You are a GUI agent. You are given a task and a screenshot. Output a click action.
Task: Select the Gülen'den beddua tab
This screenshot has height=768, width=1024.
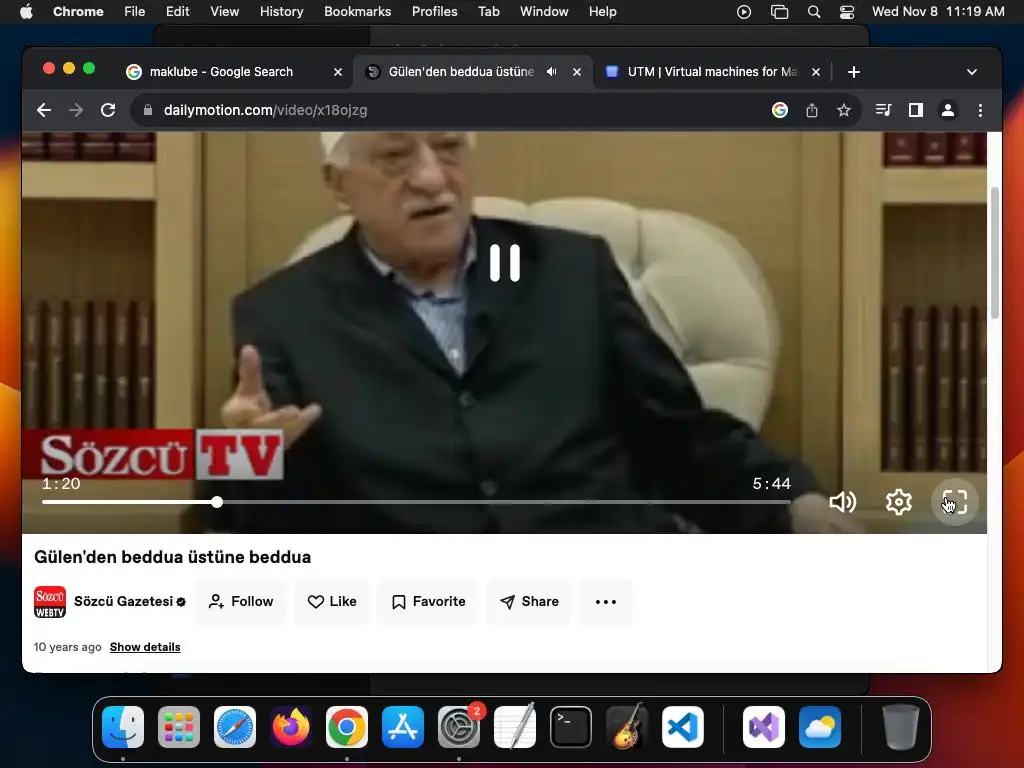461,72
